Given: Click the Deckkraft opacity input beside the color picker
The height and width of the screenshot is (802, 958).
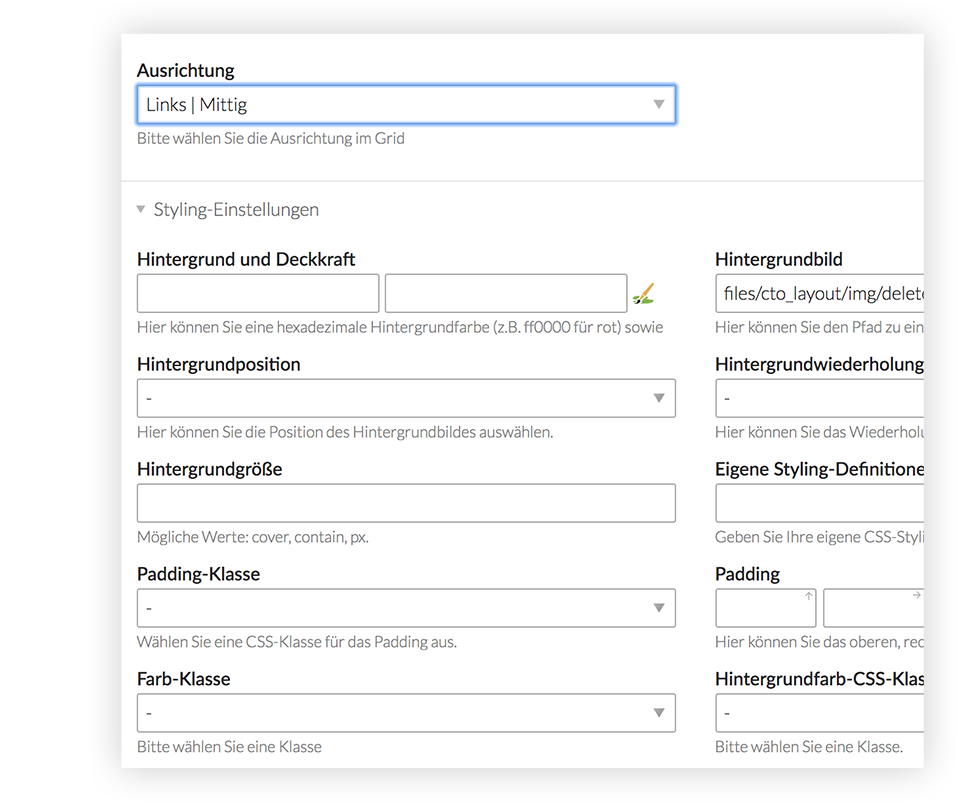Looking at the screenshot, I should coord(506,294).
